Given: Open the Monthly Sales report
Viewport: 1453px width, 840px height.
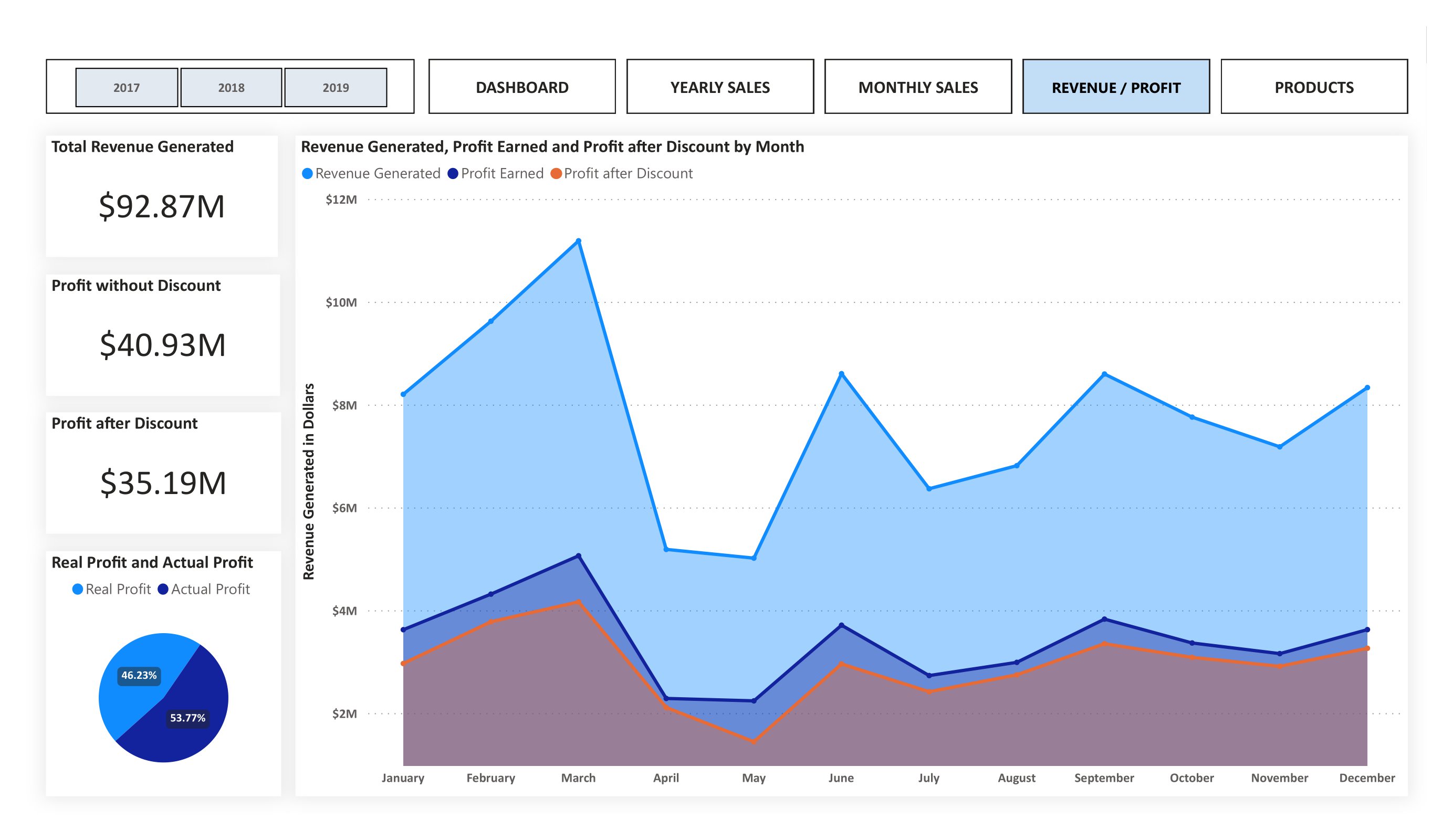Looking at the screenshot, I should coord(918,87).
